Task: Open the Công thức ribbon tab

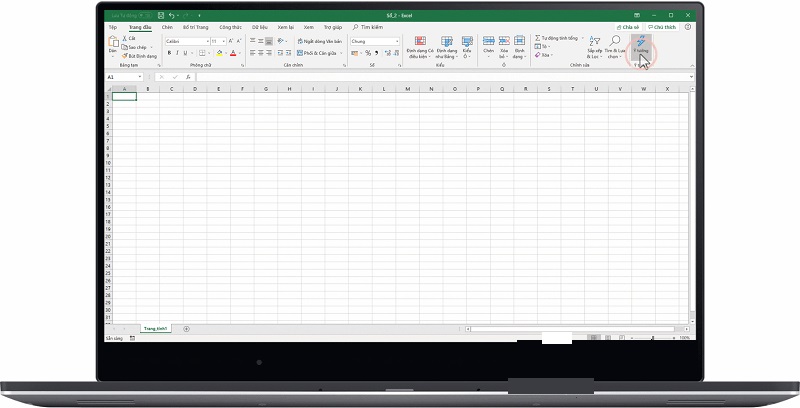Action: click(x=229, y=27)
